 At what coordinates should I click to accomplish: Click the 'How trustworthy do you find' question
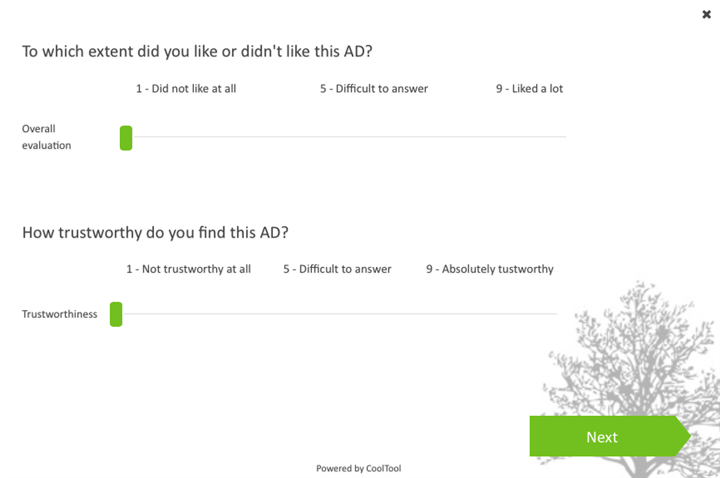click(155, 233)
